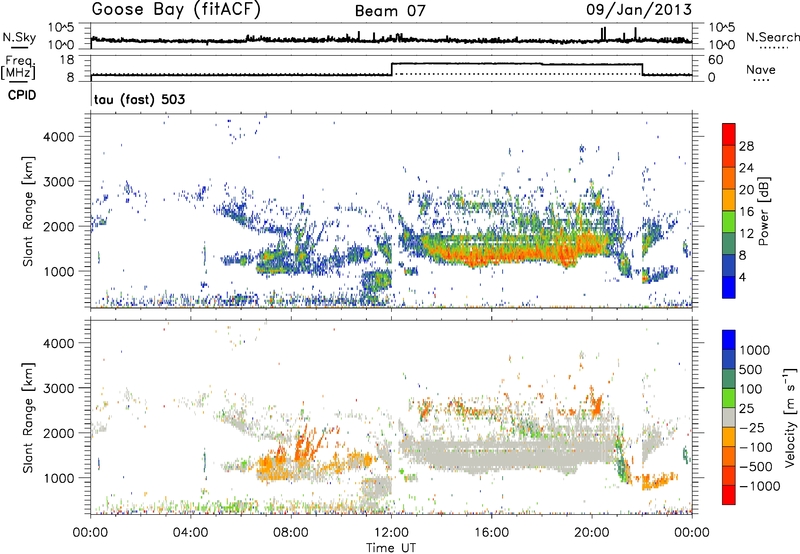The image size is (800, 554).
Task: Click the lowest blue swatch on the power colorbar
Action: point(729,287)
